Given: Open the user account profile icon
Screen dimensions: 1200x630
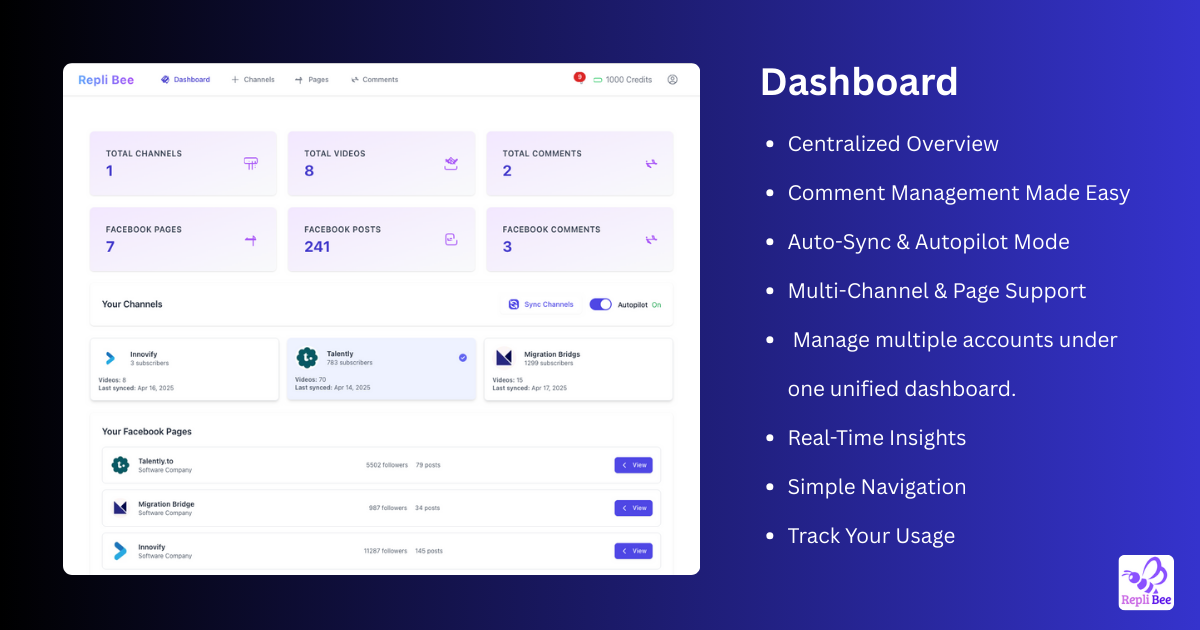Looking at the screenshot, I should pos(672,79).
